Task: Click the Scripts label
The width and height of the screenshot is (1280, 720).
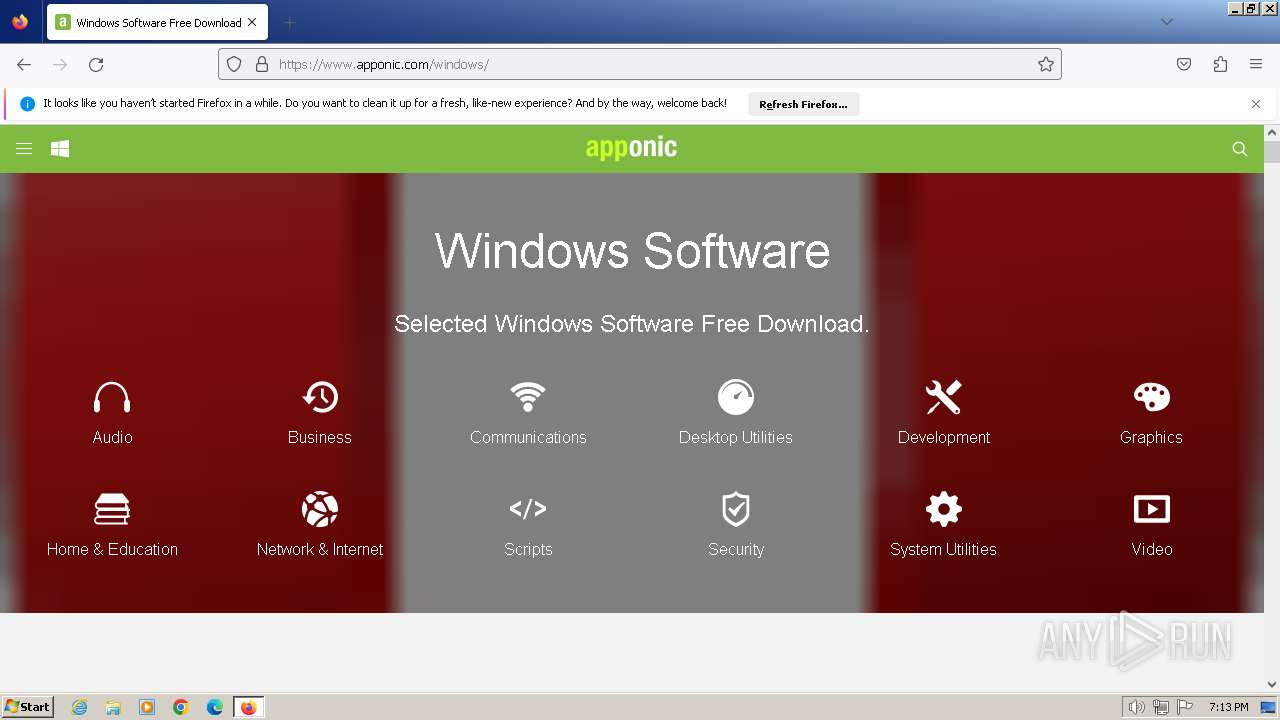Action: click(x=528, y=549)
